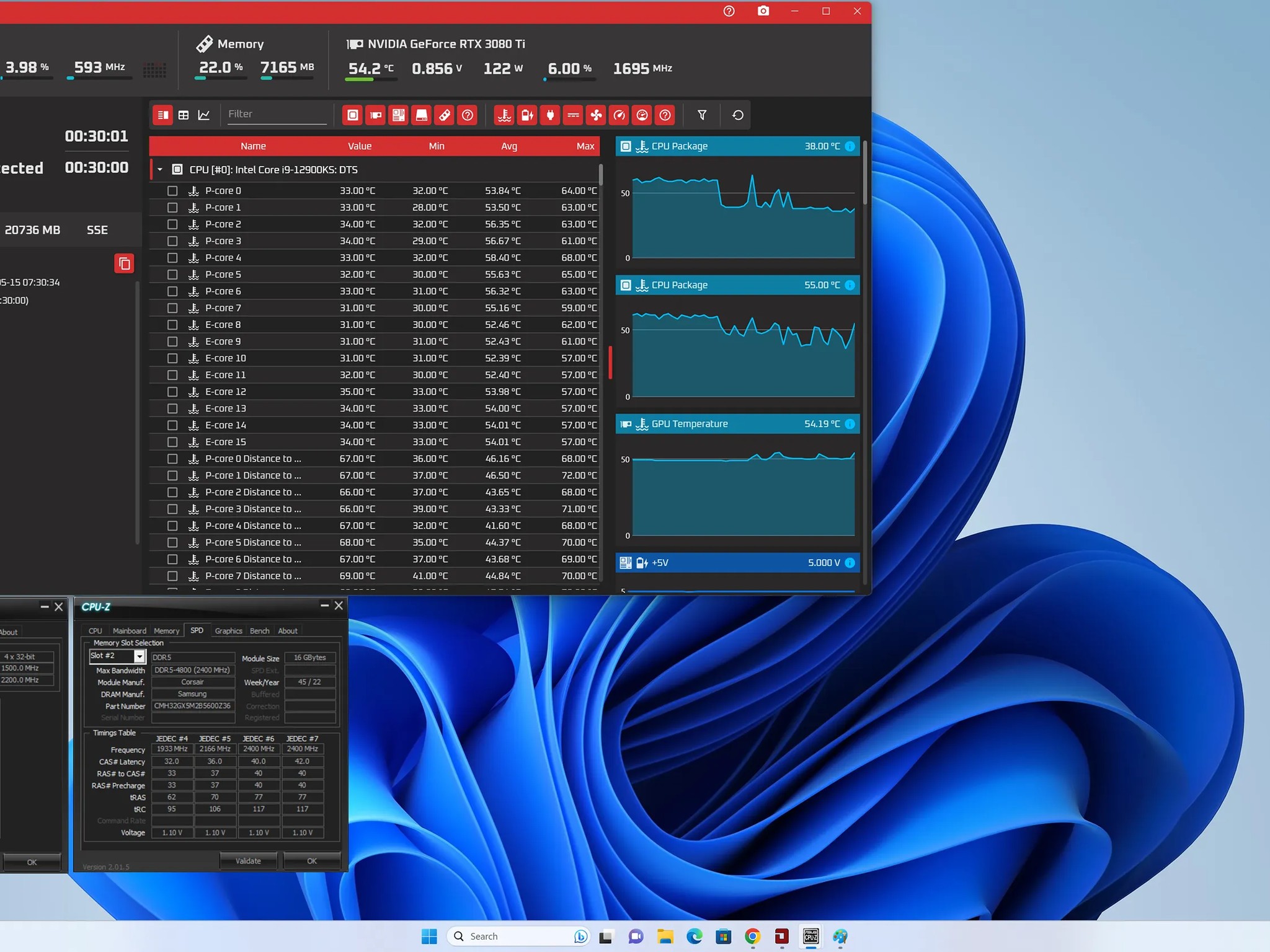Click the sensor table vertical scrollbar

tap(601, 175)
